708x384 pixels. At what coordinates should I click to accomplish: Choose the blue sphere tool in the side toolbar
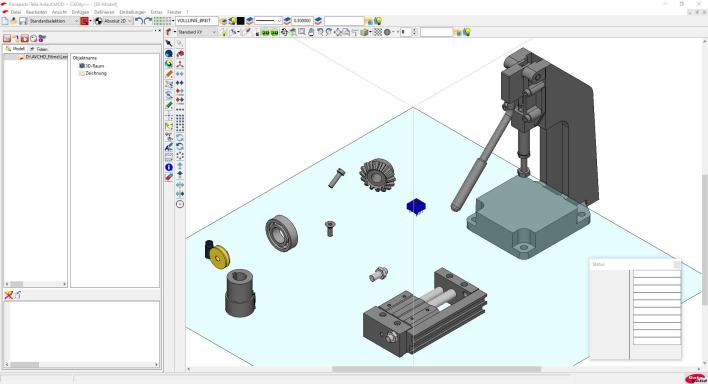pyautogui.click(x=169, y=54)
